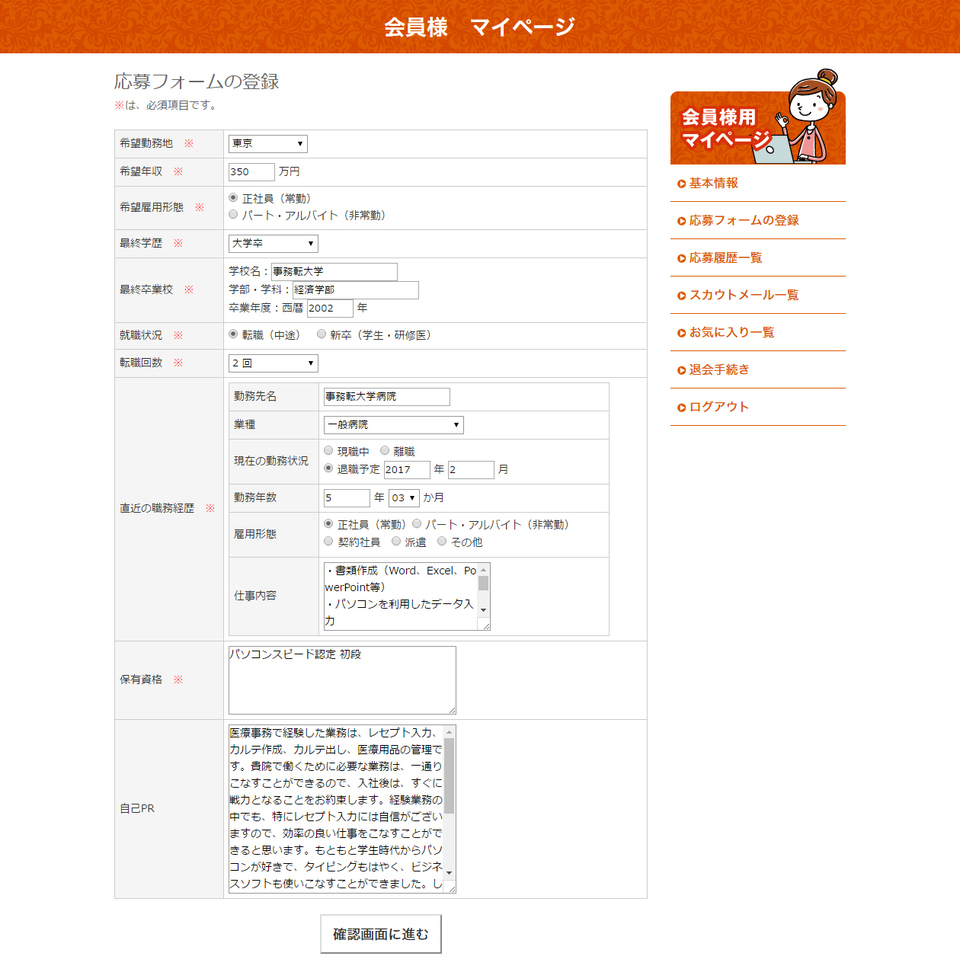Select 離職 radio button
This screenshot has width=960, height=969.
coord(384,451)
